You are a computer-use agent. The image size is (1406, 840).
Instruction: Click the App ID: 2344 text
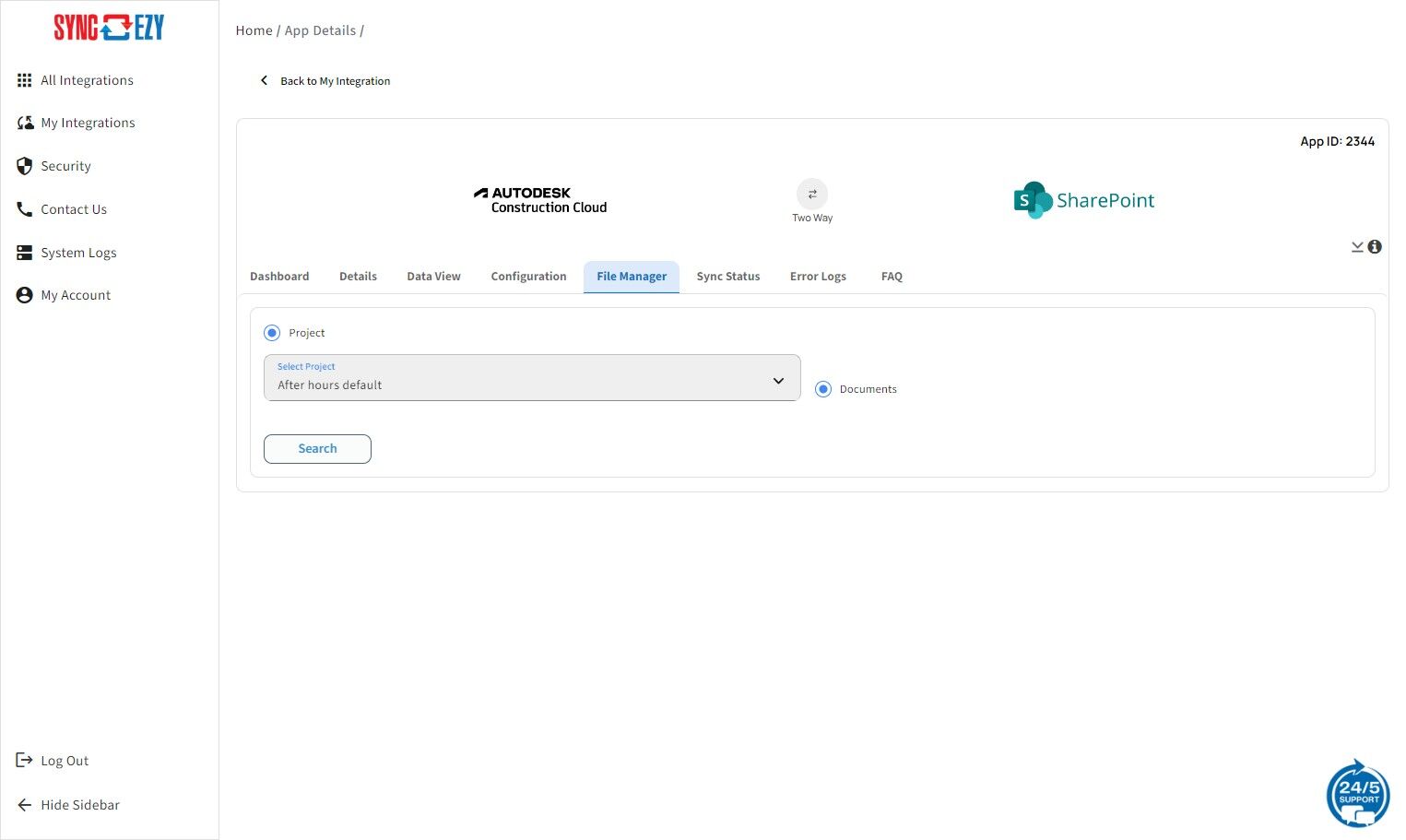[1337, 141]
